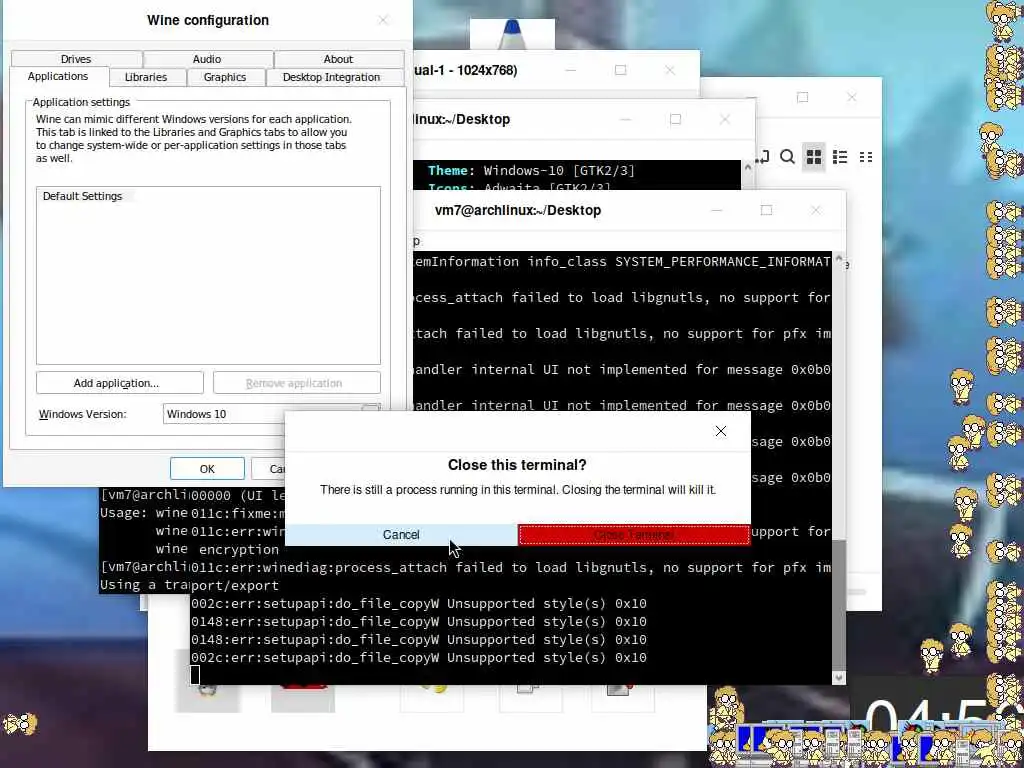1024x768 pixels.
Task: Close the rear Desktop terminal showing Theme
Action: [x=725, y=120]
